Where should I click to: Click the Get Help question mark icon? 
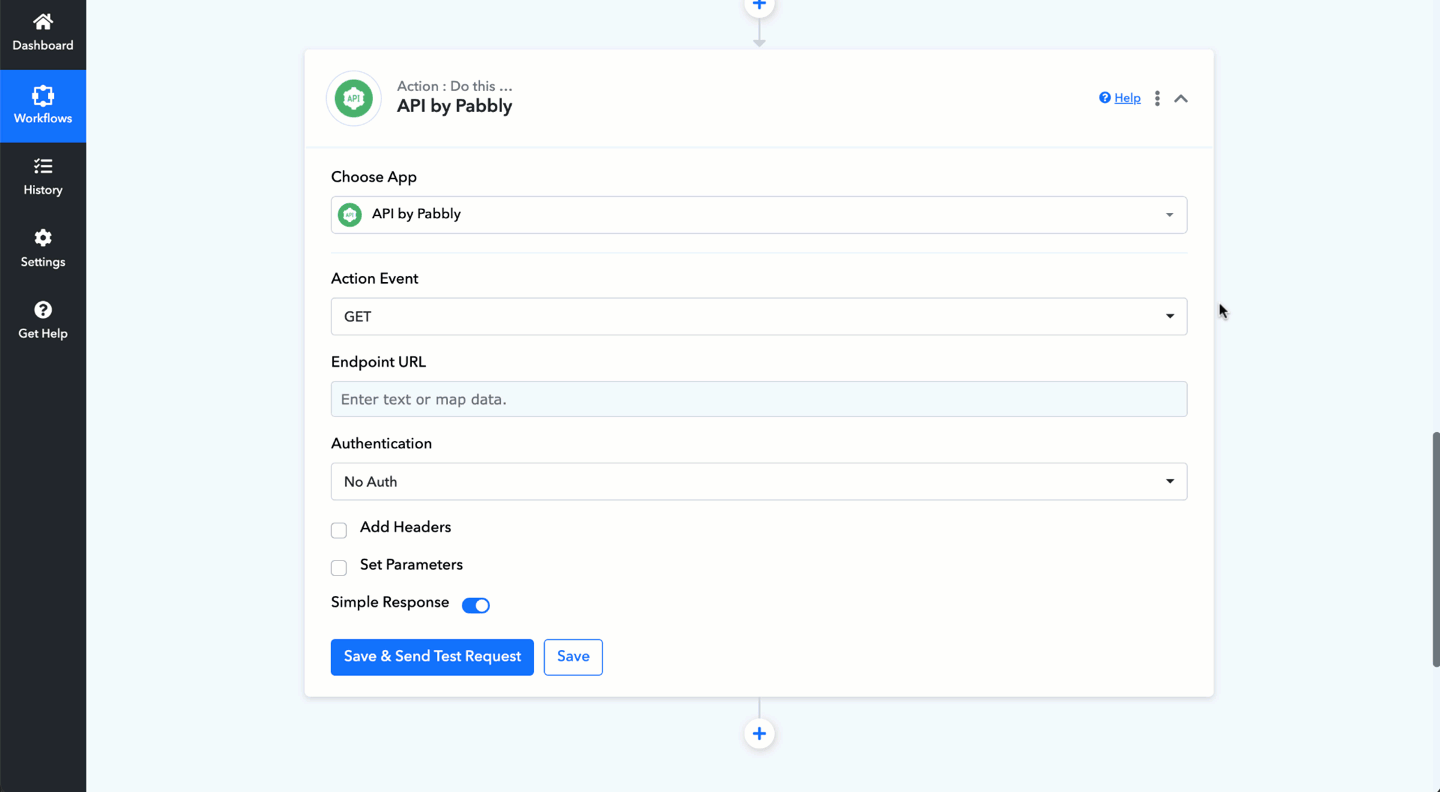point(43,310)
